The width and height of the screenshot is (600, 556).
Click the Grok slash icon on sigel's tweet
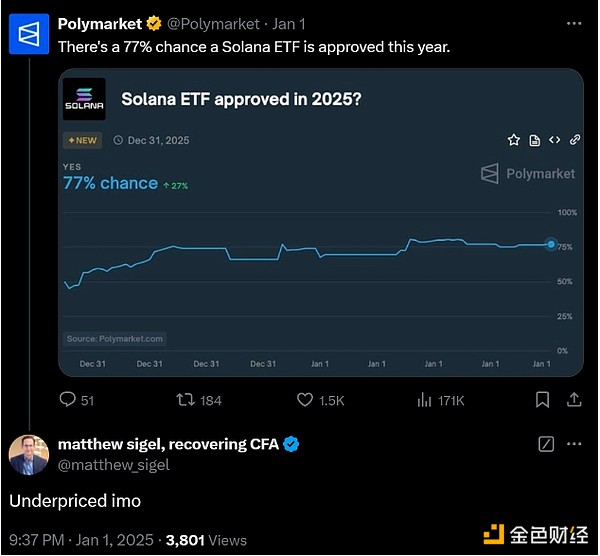[546, 444]
